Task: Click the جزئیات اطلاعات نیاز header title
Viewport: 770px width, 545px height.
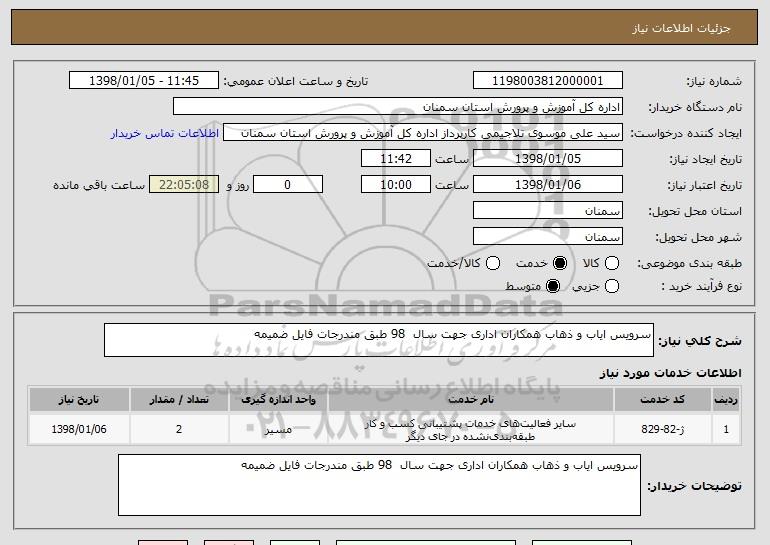Action: [681, 28]
